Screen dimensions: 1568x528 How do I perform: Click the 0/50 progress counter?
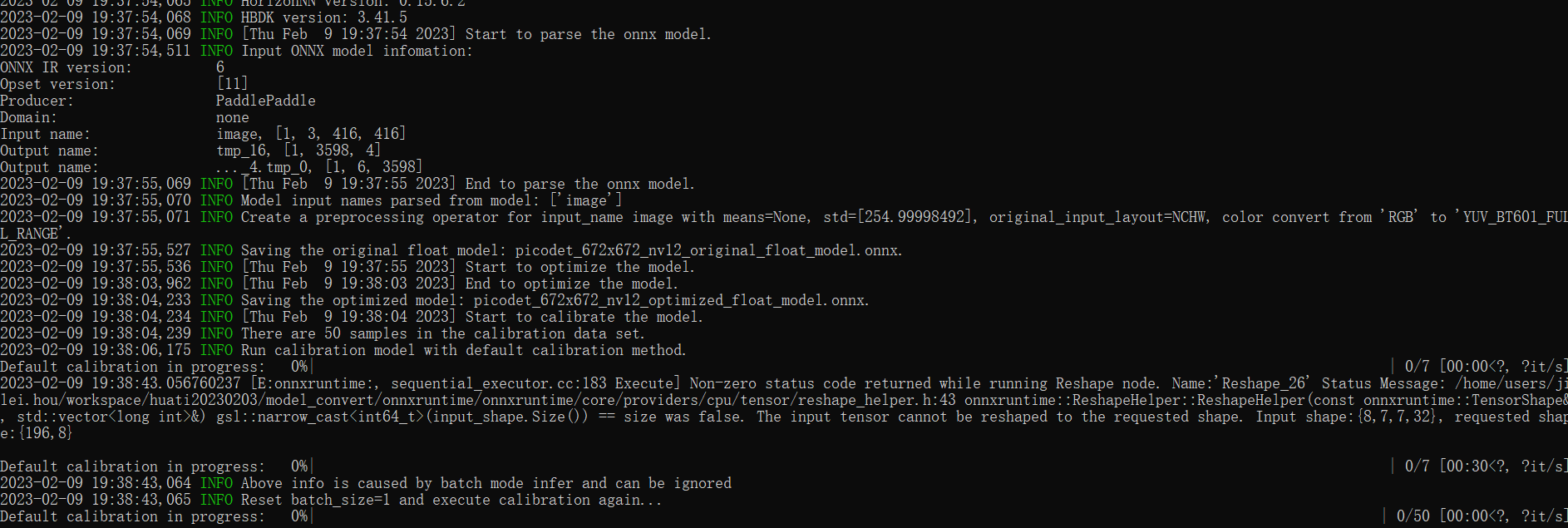[x=1413, y=516]
